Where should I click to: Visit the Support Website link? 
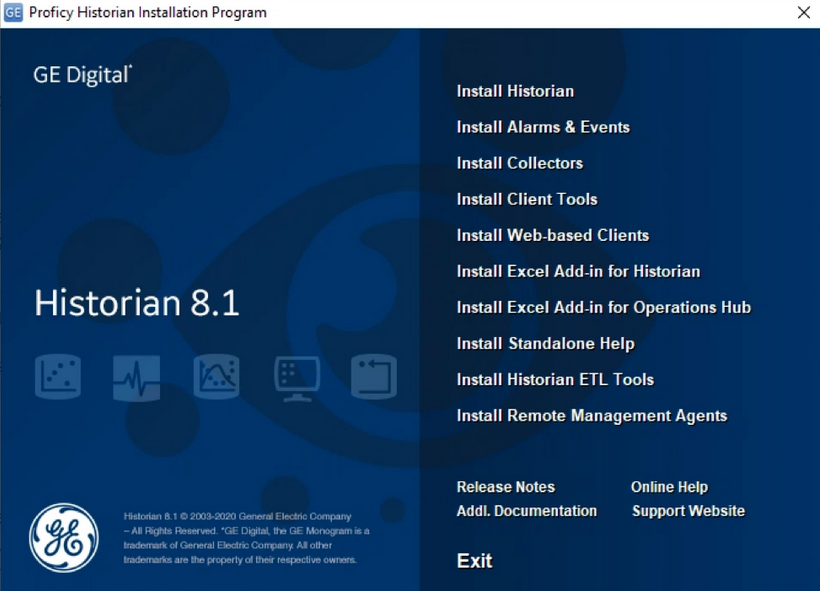[688, 511]
